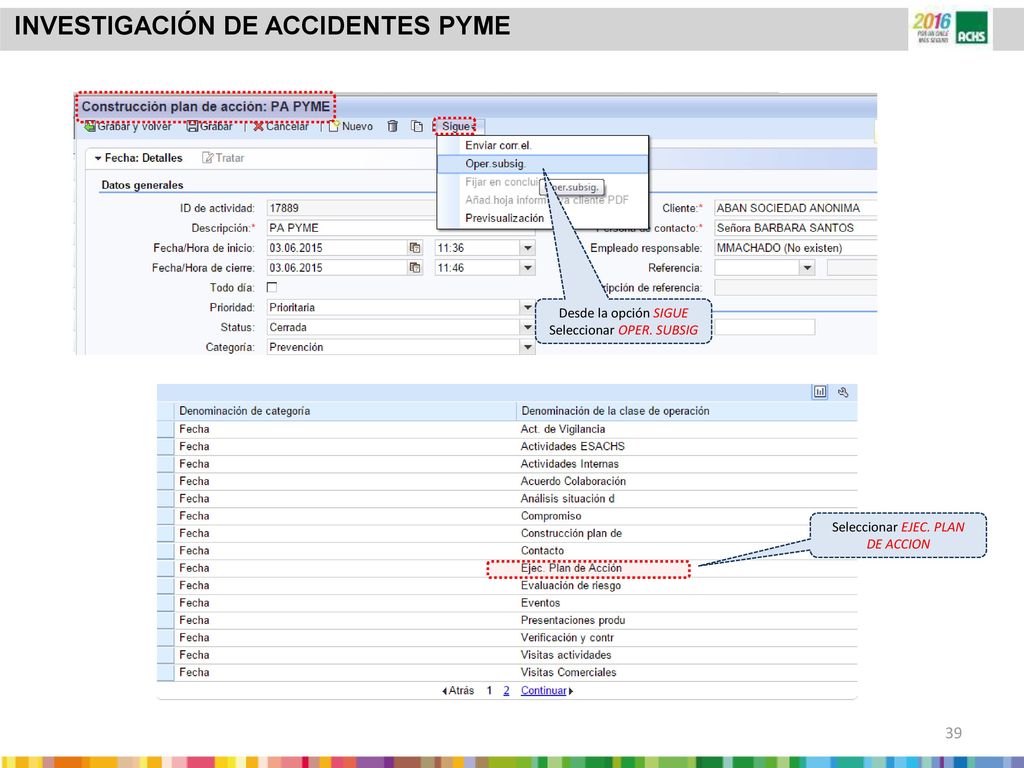The image size is (1024, 768).
Task: Open calendar picker for Fecha/Hora de inicio
Action: (415, 248)
